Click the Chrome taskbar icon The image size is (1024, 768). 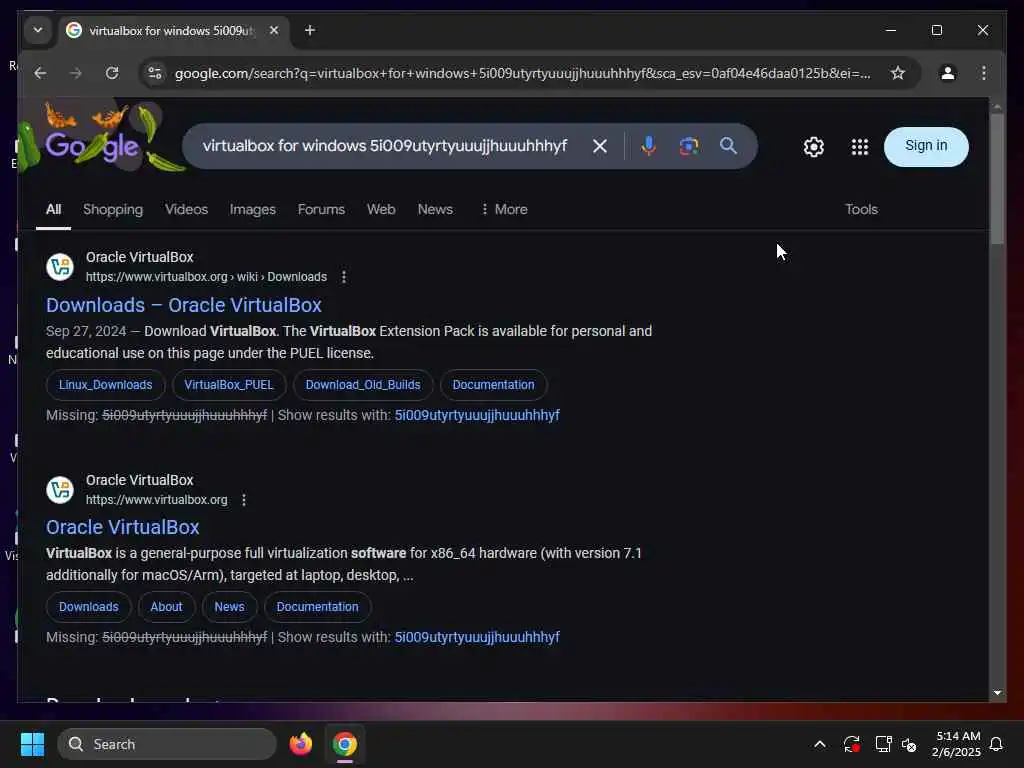(345, 744)
